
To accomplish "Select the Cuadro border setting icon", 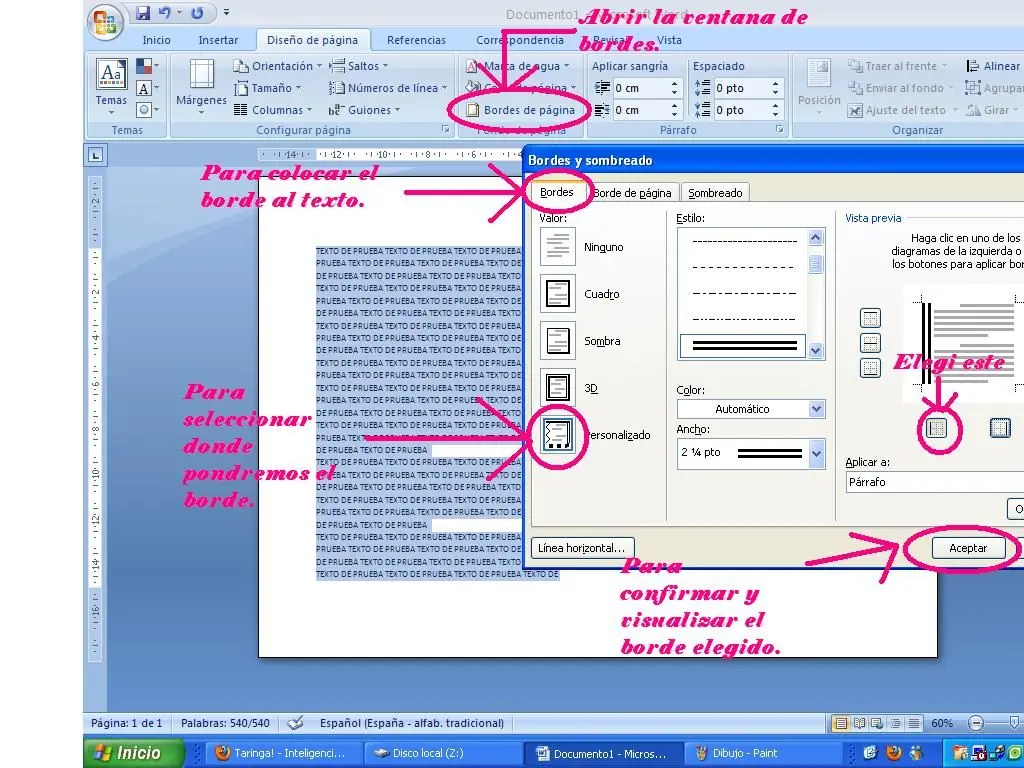I will pyautogui.click(x=558, y=294).
